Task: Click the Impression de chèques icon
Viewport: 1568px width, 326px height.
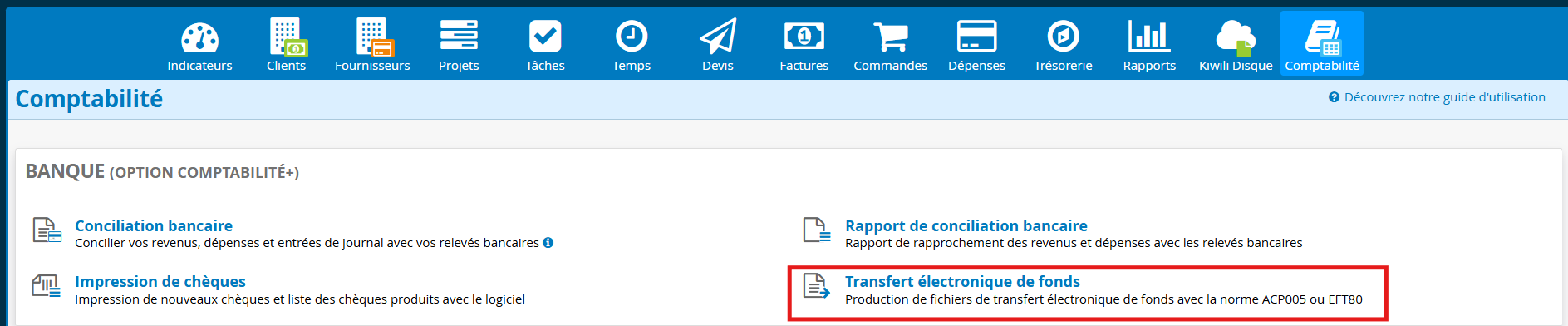Action: [x=47, y=286]
